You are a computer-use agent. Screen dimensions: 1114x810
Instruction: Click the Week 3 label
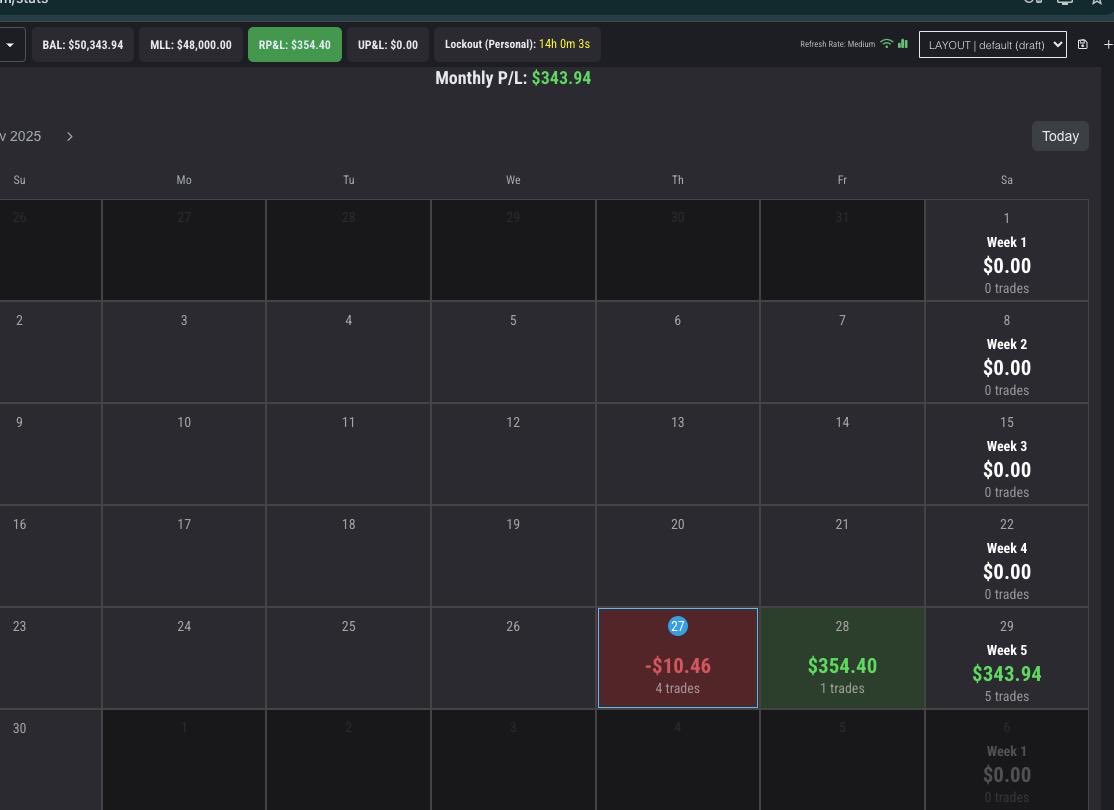[1007, 446]
